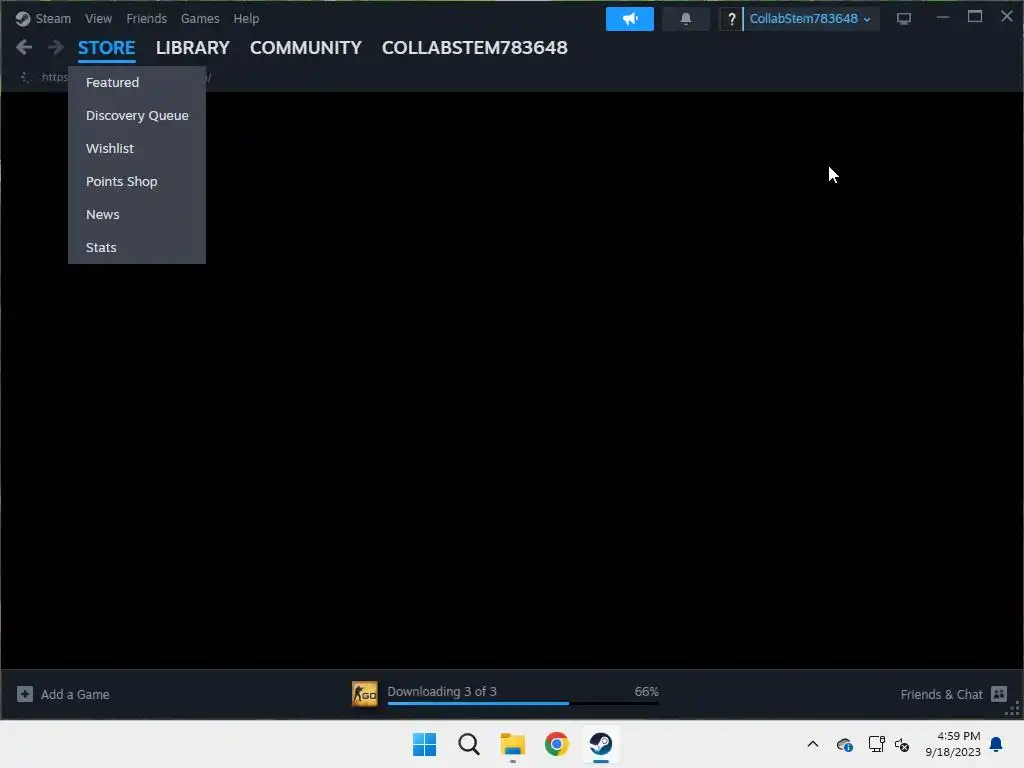Open the Help menu
The width and height of the screenshot is (1024, 768).
point(246,19)
